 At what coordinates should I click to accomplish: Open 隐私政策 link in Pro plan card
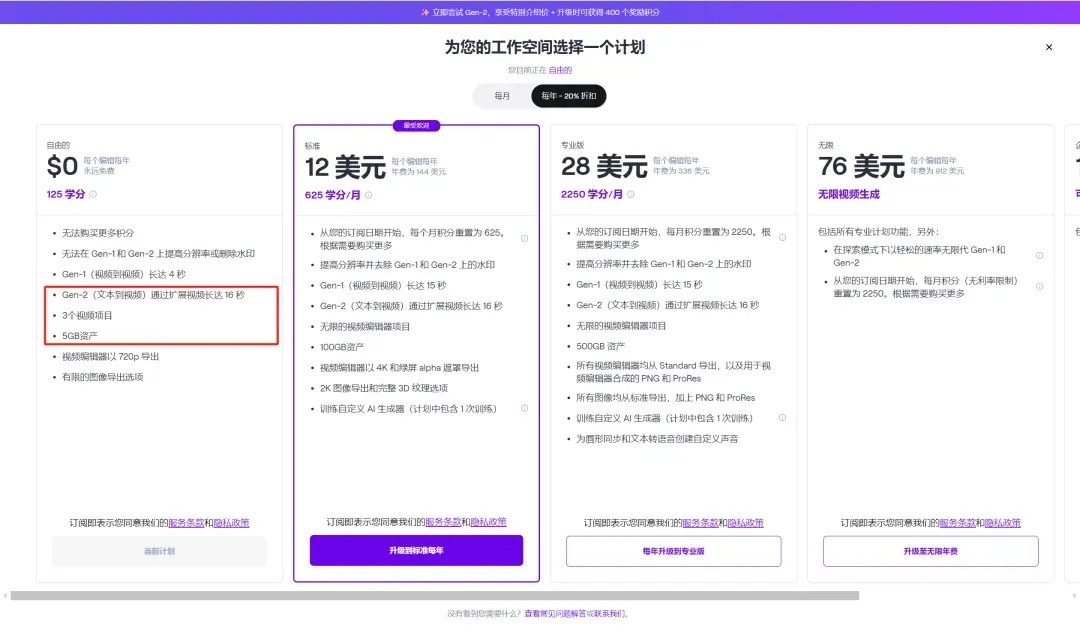pos(745,523)
